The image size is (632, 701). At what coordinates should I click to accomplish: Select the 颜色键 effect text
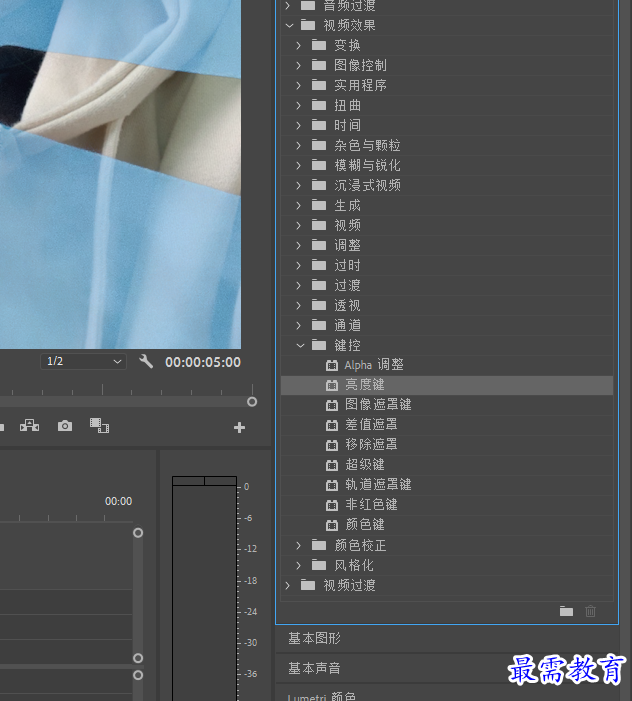pyautogui.click(x=365, y=525)
